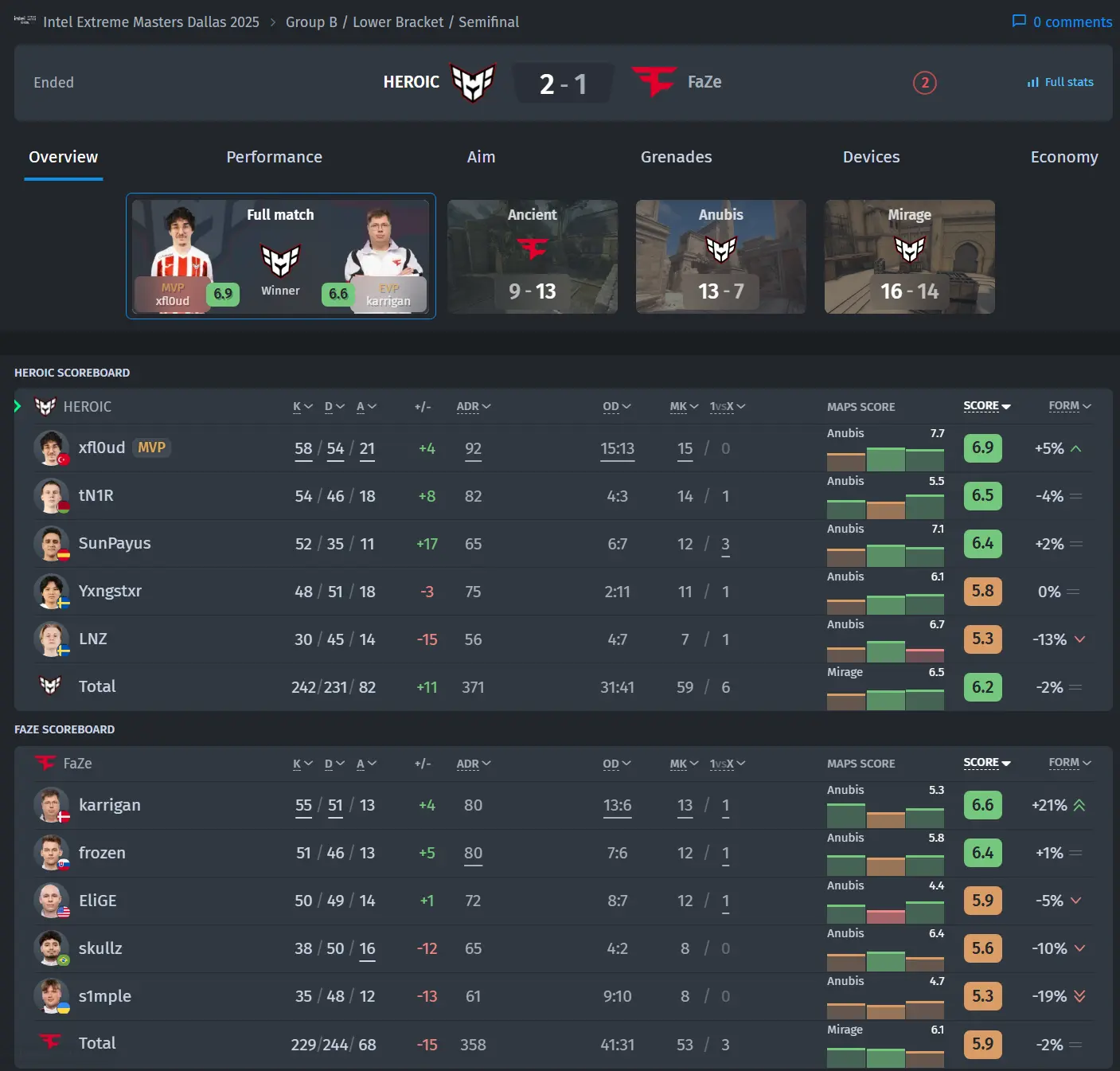Click frozen player avatar
Screen dimensions: 1120x1071
pyautogui.click(x=51, y=853)
